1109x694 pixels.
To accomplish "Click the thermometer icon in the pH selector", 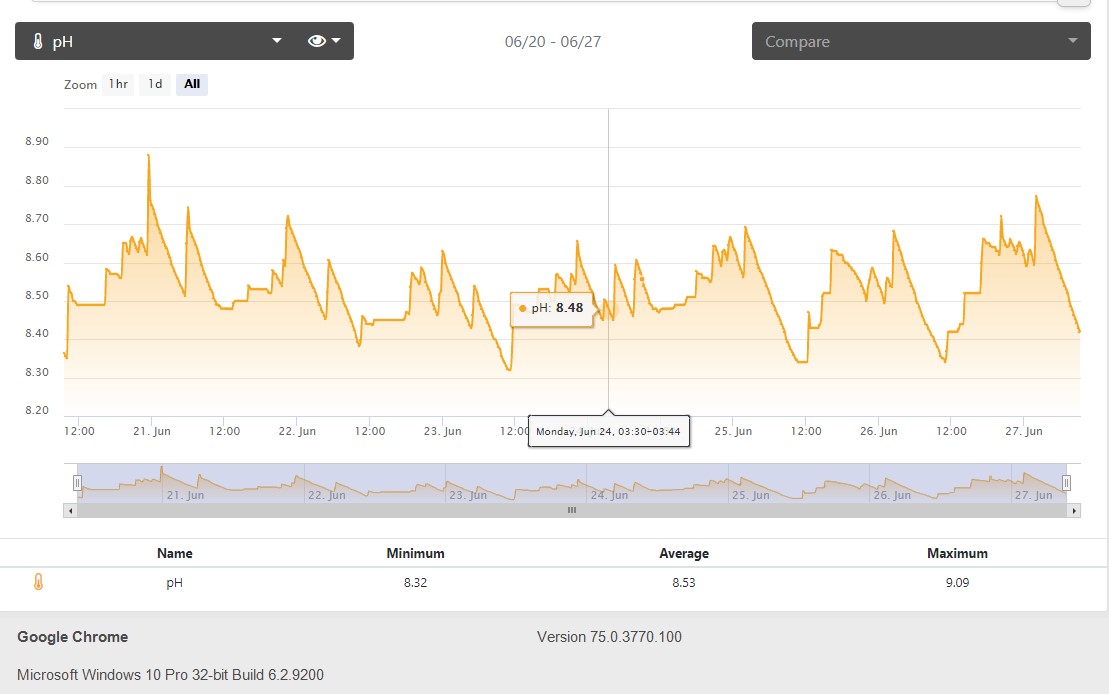I will tap(38, 42).
